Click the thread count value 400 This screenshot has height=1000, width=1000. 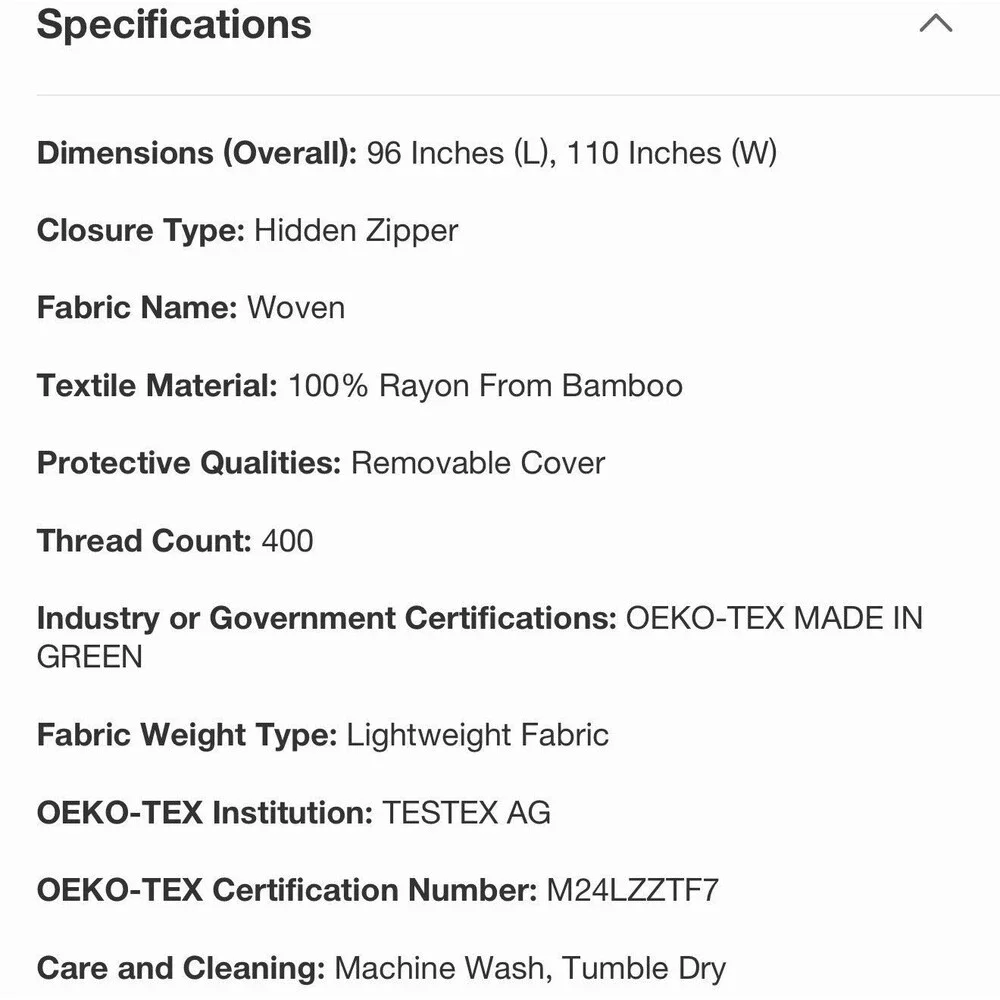(x=288, y=541)
